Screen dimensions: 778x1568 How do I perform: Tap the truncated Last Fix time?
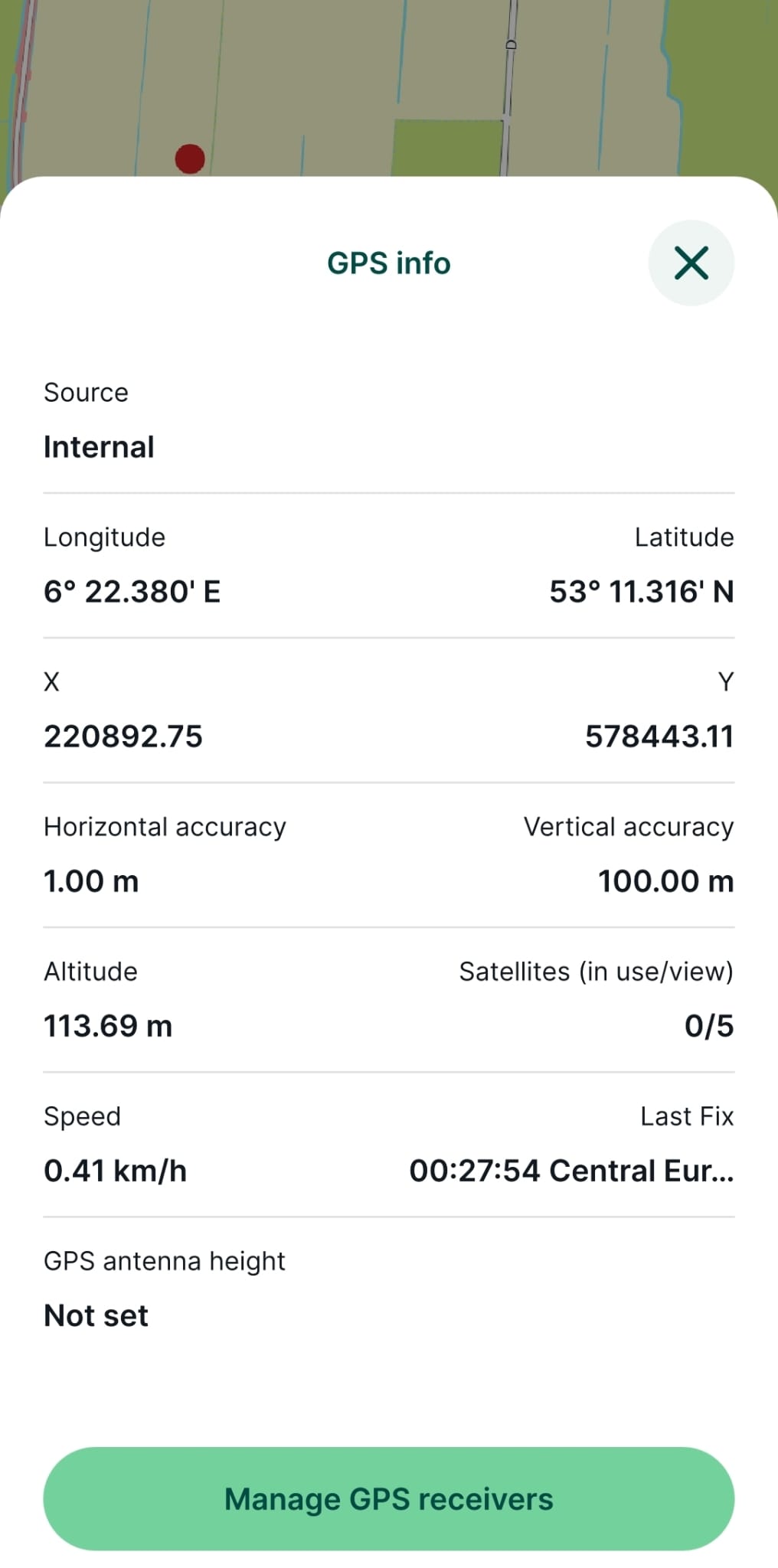point(571,1171)
